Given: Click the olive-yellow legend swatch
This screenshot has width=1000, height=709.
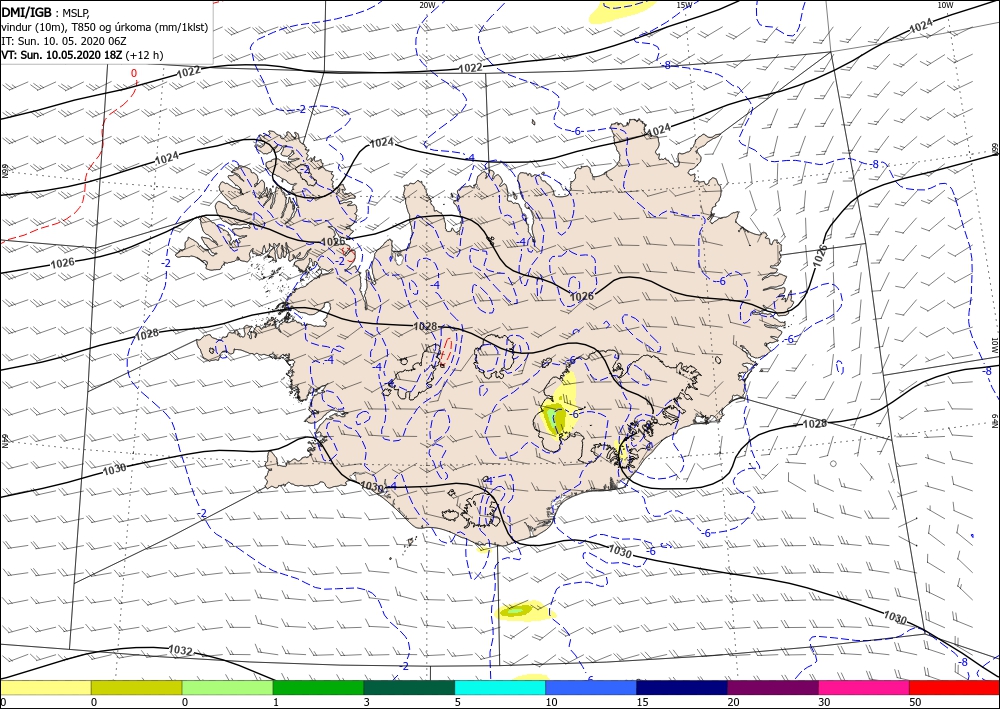Looking at the screenshot, I should click(x=136, y=687).
